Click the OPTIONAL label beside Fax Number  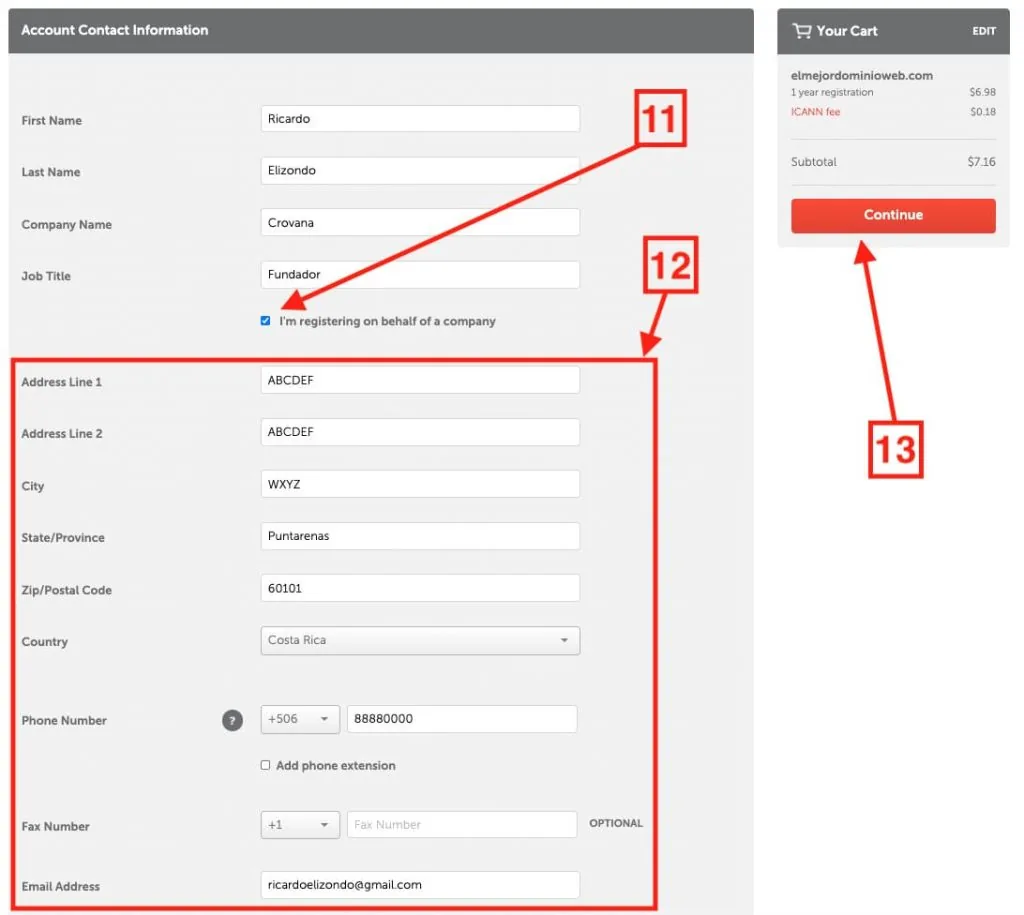616,823
